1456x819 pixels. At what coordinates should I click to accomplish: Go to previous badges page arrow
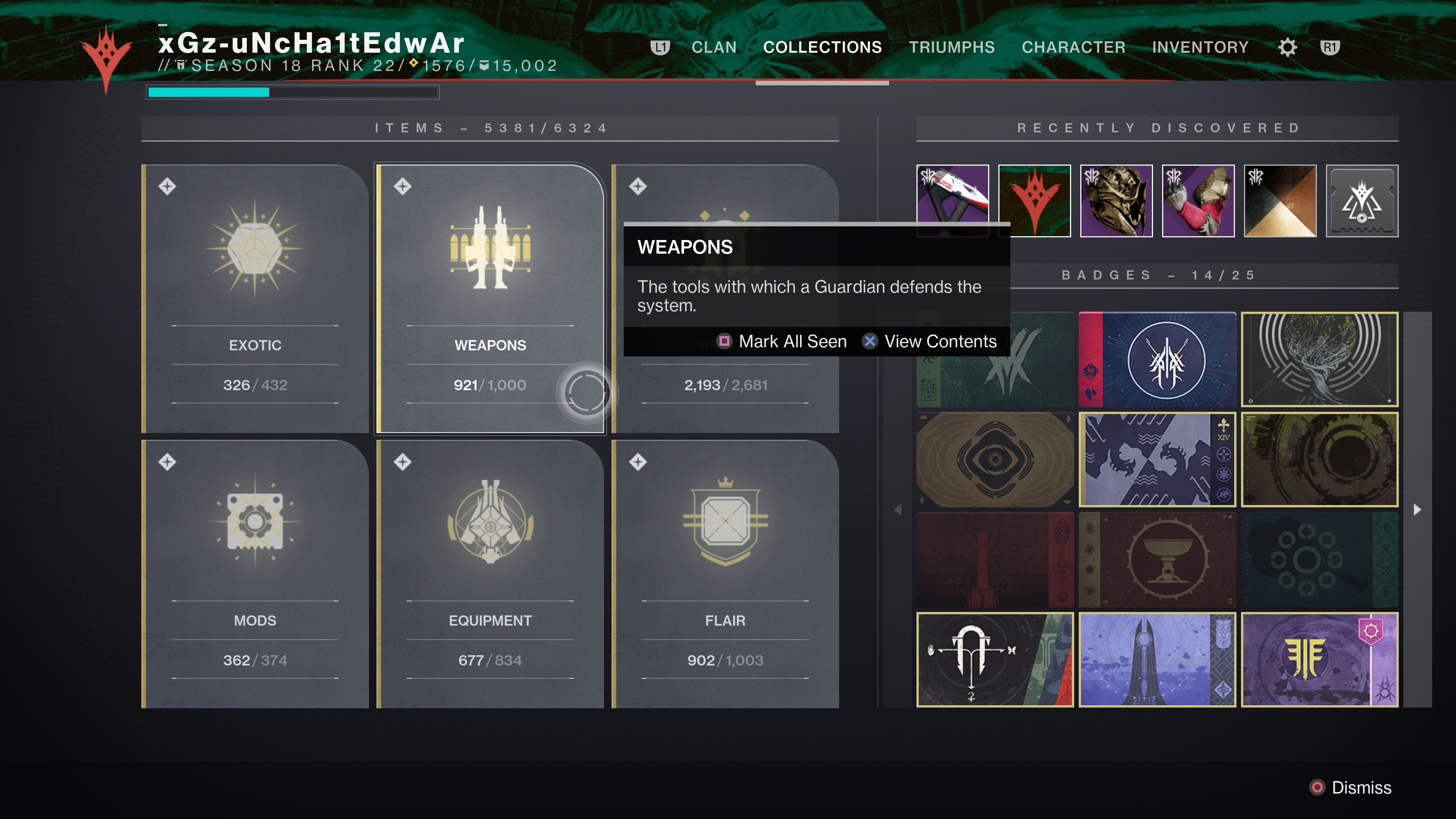[x=897, y=509]
